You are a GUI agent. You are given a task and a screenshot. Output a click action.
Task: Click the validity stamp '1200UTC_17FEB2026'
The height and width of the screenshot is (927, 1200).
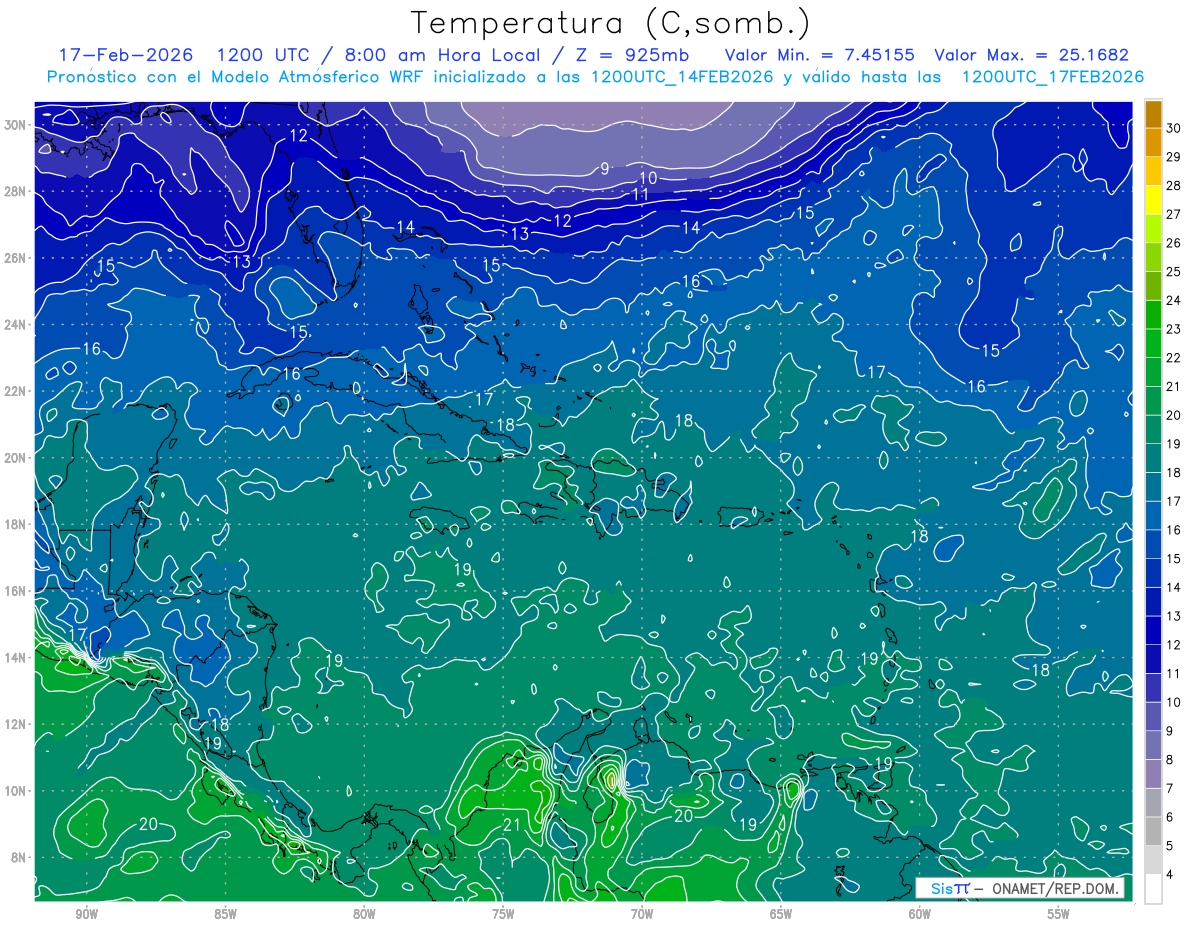1052,77
